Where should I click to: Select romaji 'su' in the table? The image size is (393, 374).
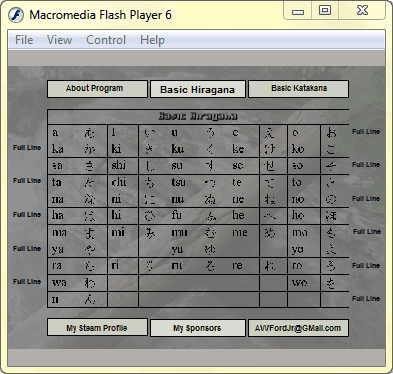coord(177,165)
